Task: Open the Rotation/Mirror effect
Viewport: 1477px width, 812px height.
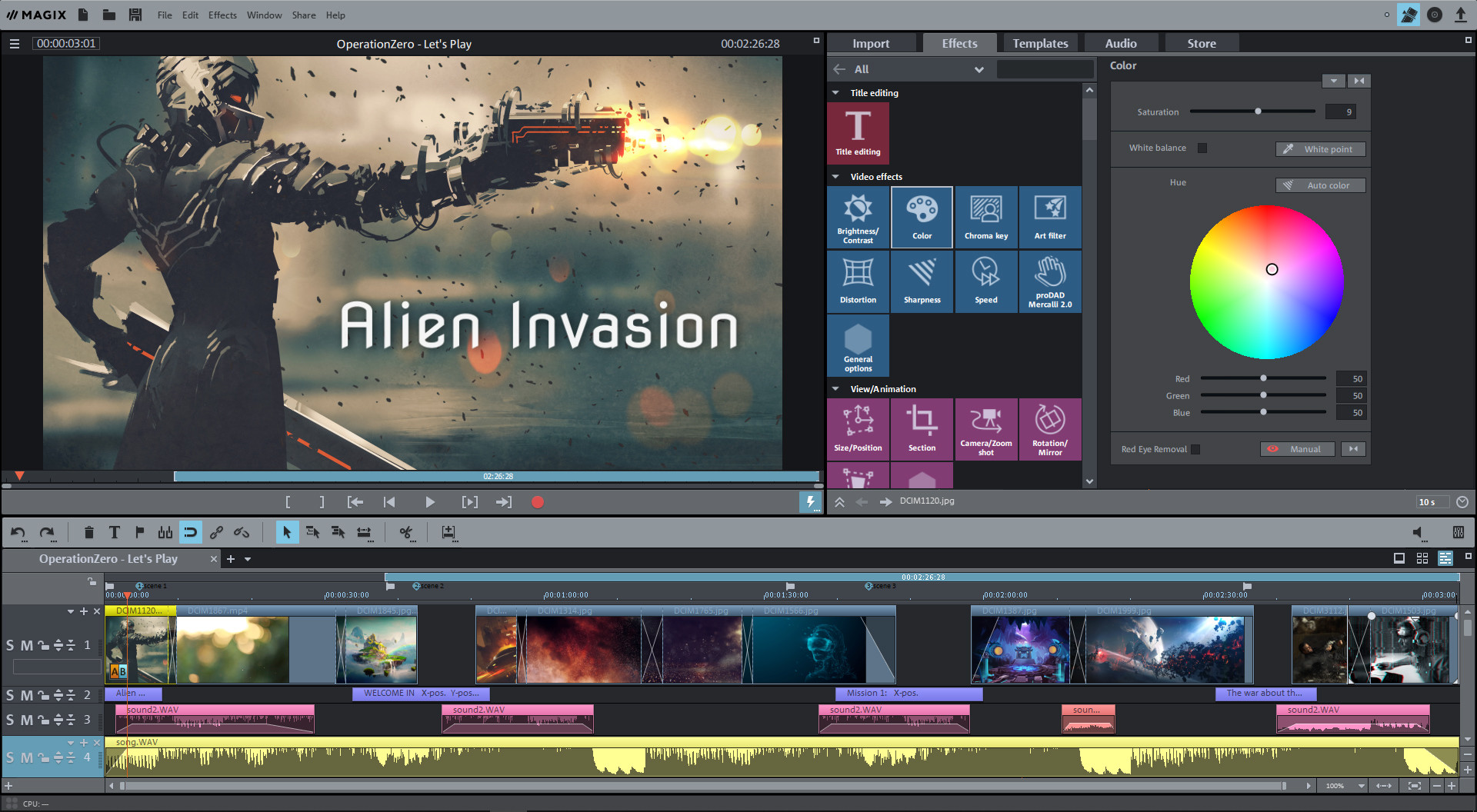Action: click(x=1049, y=428)
